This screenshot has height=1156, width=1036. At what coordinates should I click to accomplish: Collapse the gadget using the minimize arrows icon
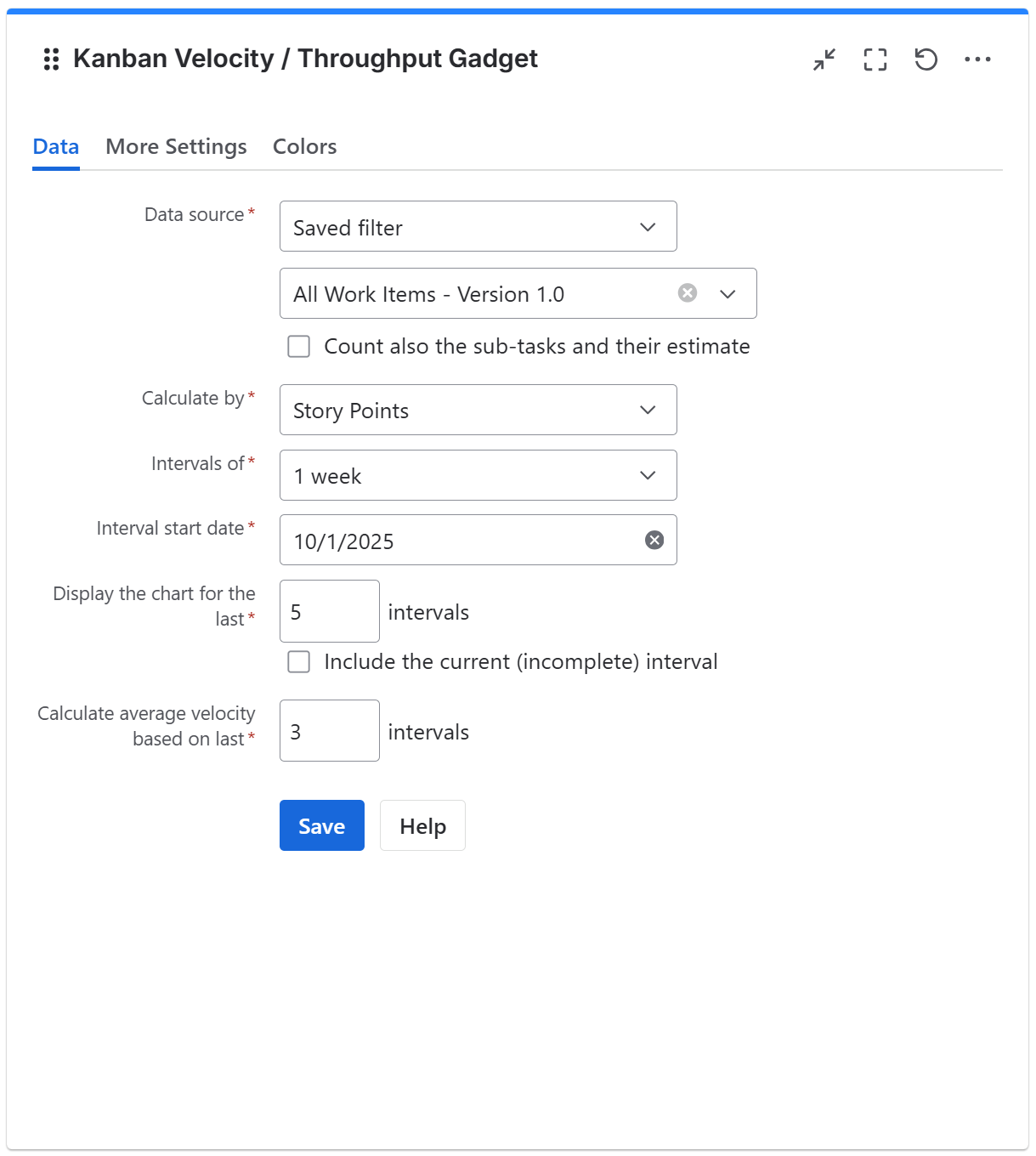point(823,59)
